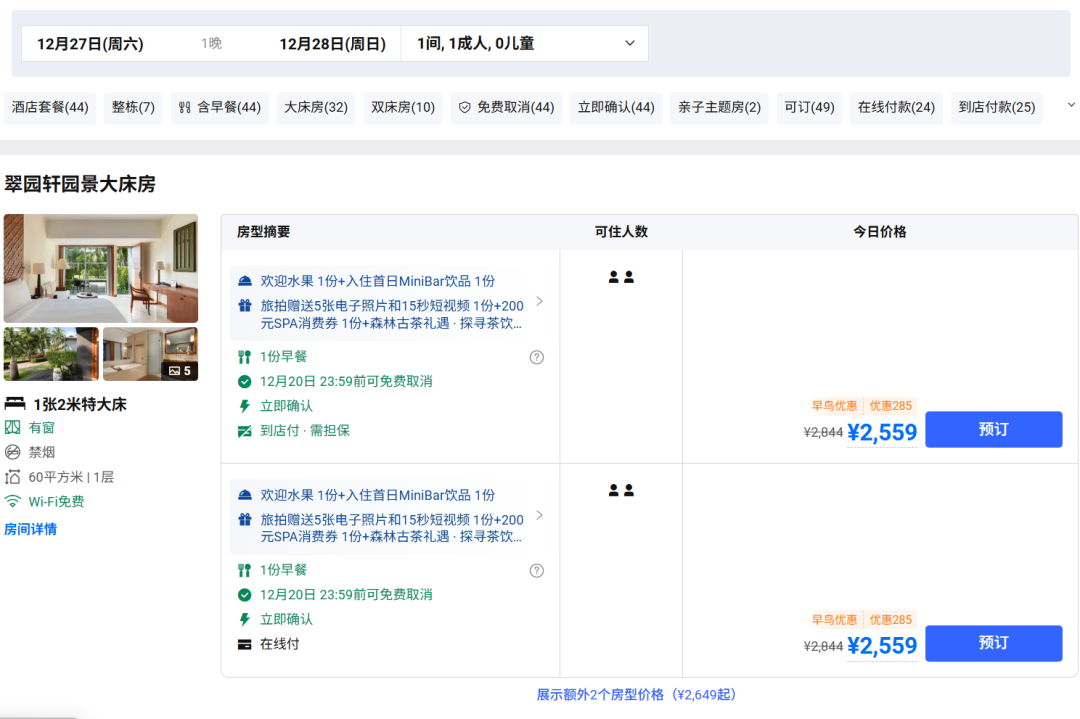Image resolution: width=1080 pixels, height=719 pixels.
Task: Click shield icon on 免费取消(44) filter
Action: (x=465, y=107)
